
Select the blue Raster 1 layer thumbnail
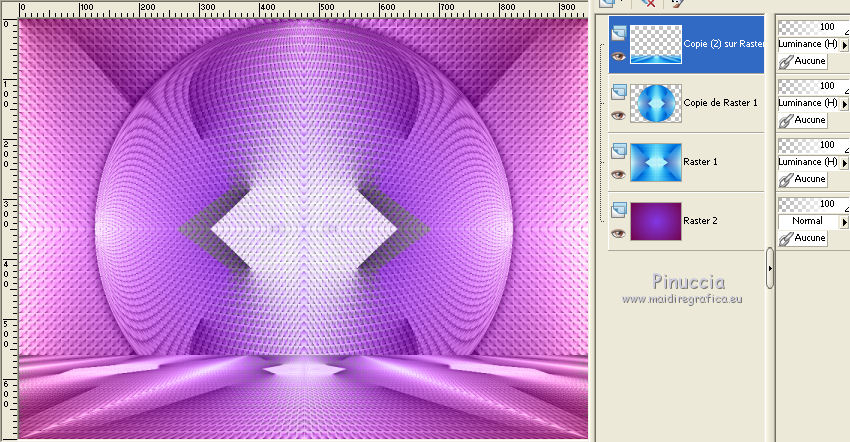[656, 162]
